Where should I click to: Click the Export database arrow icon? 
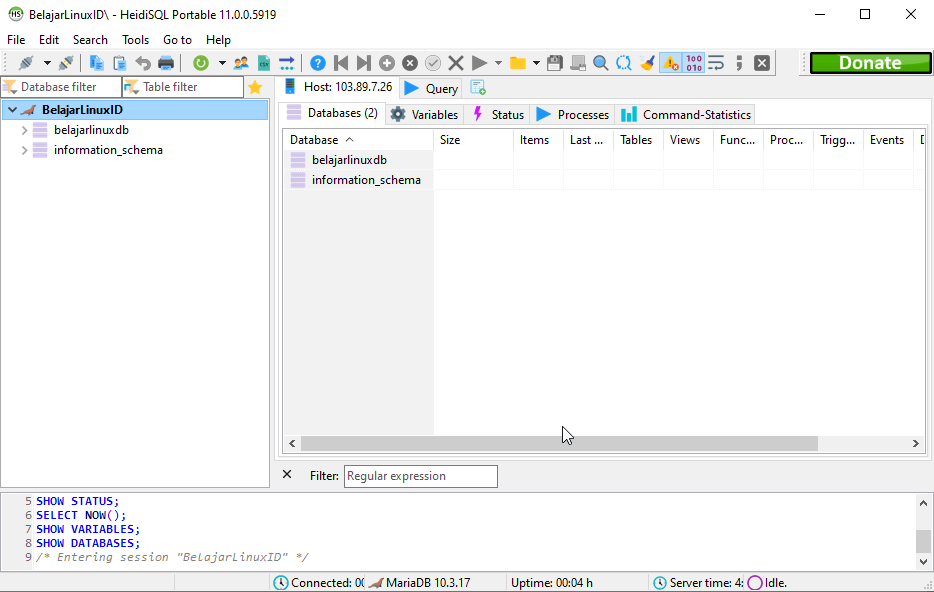[x=287, y=63]
